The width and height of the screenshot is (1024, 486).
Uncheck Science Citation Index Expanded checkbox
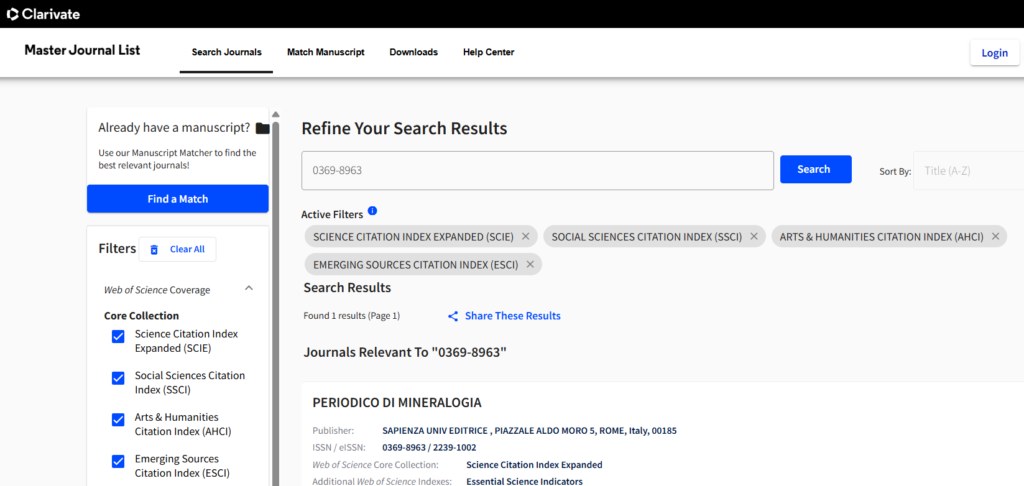(118, 336)
